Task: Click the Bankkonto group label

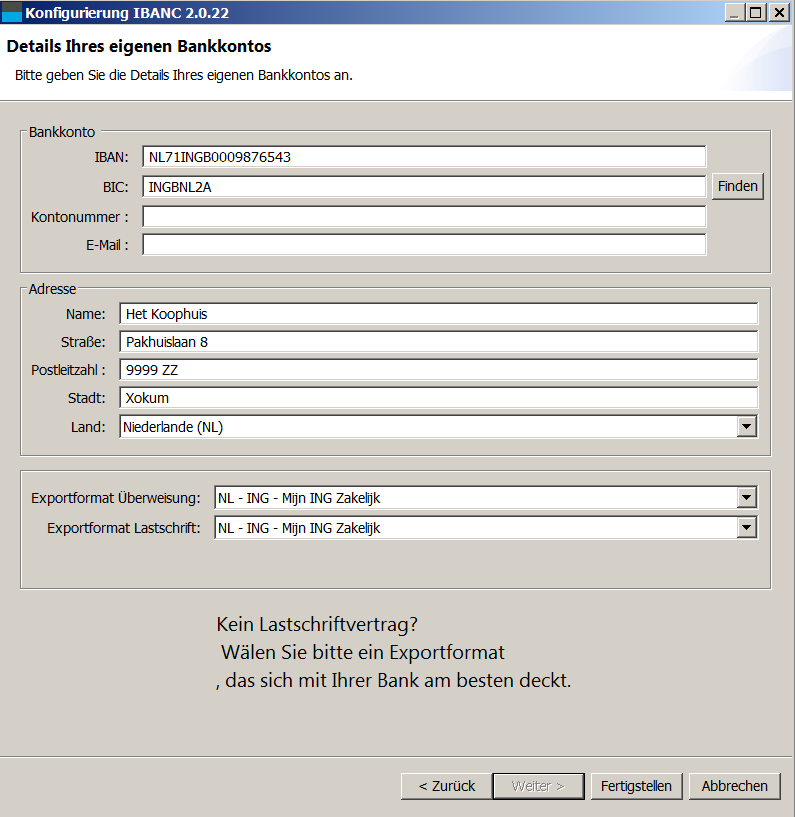Action: (x=61, y=132)
